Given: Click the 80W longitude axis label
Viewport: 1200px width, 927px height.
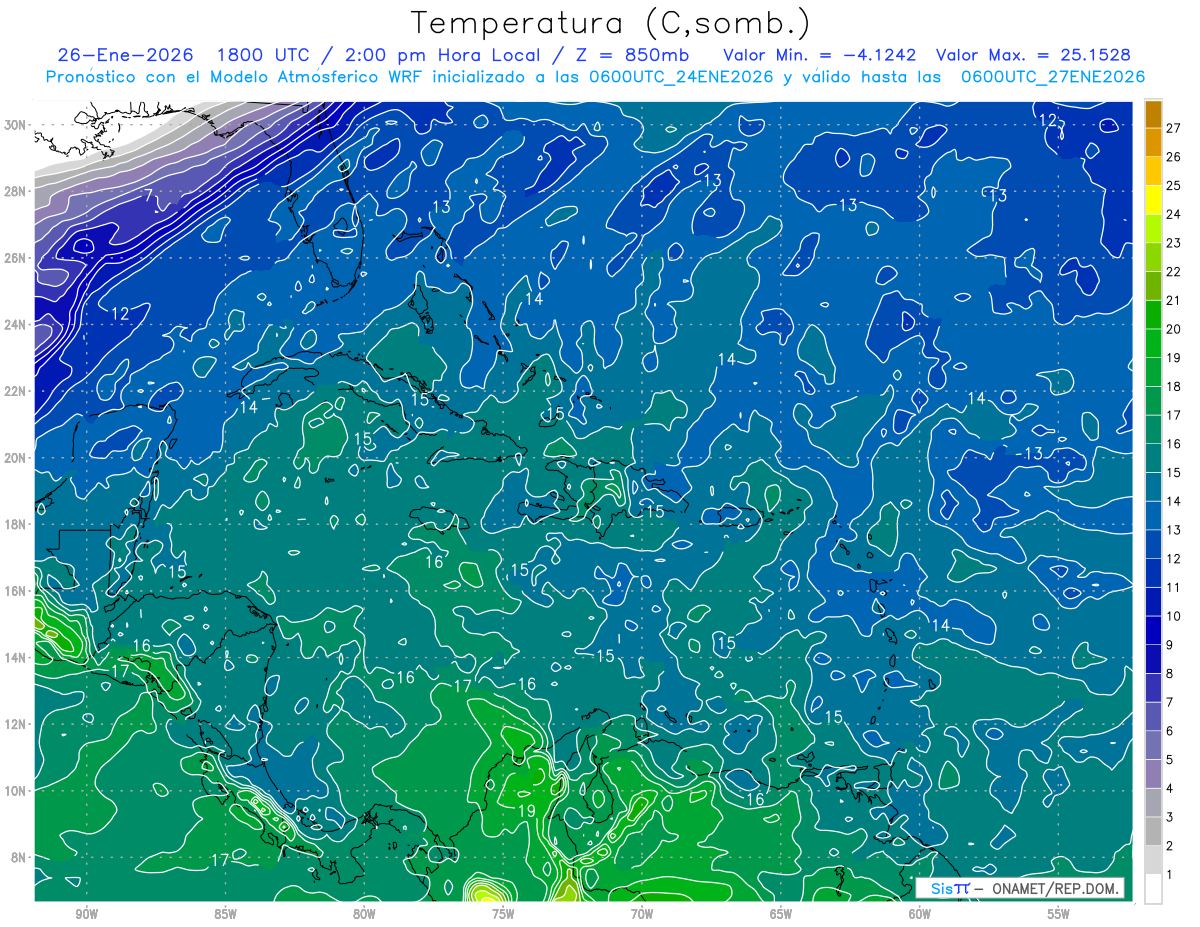Looking at the screenshot, I should (x=364, y=915).
